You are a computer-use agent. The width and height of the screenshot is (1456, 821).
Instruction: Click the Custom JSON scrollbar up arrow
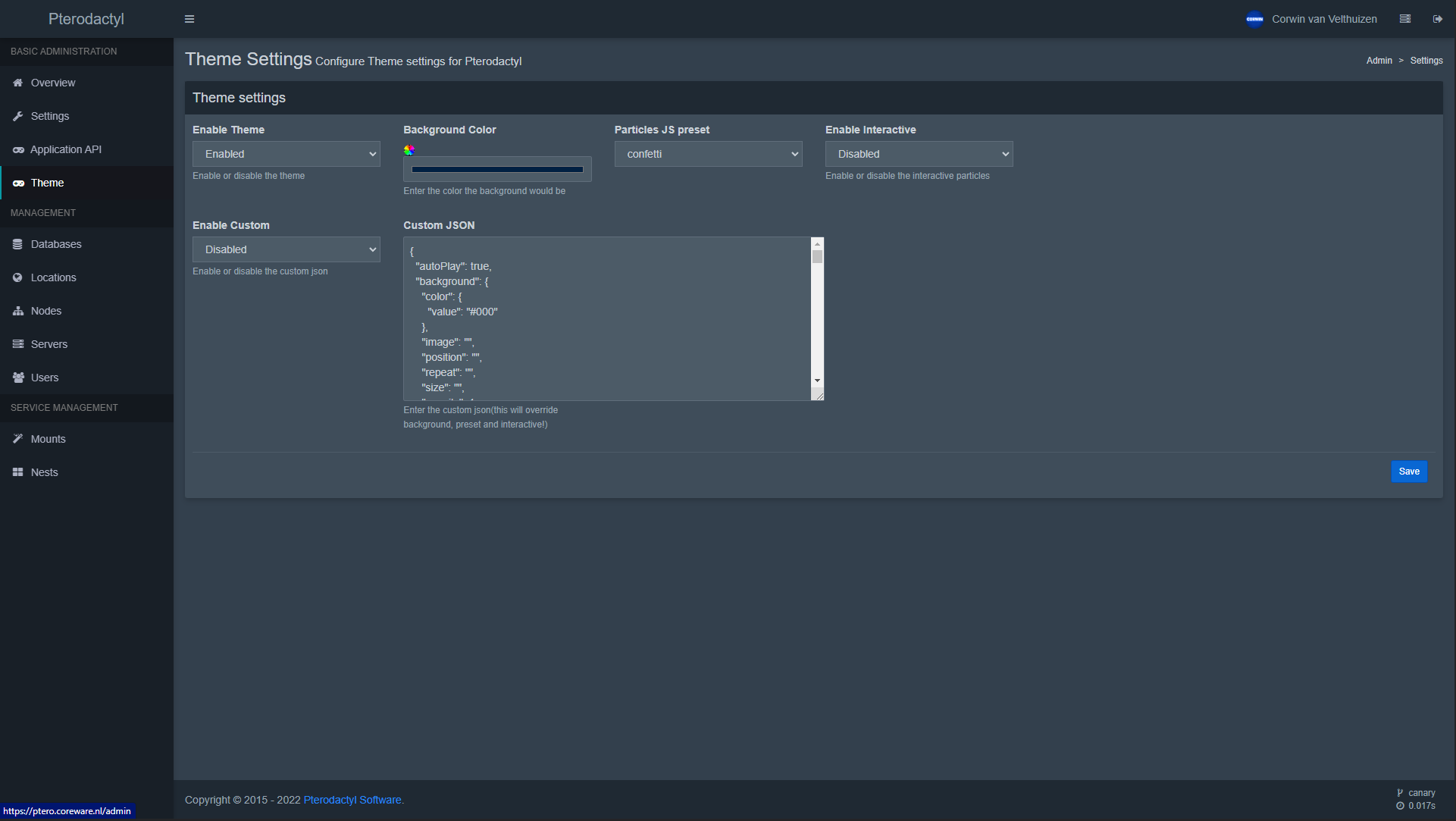click(x=817, y=243)
